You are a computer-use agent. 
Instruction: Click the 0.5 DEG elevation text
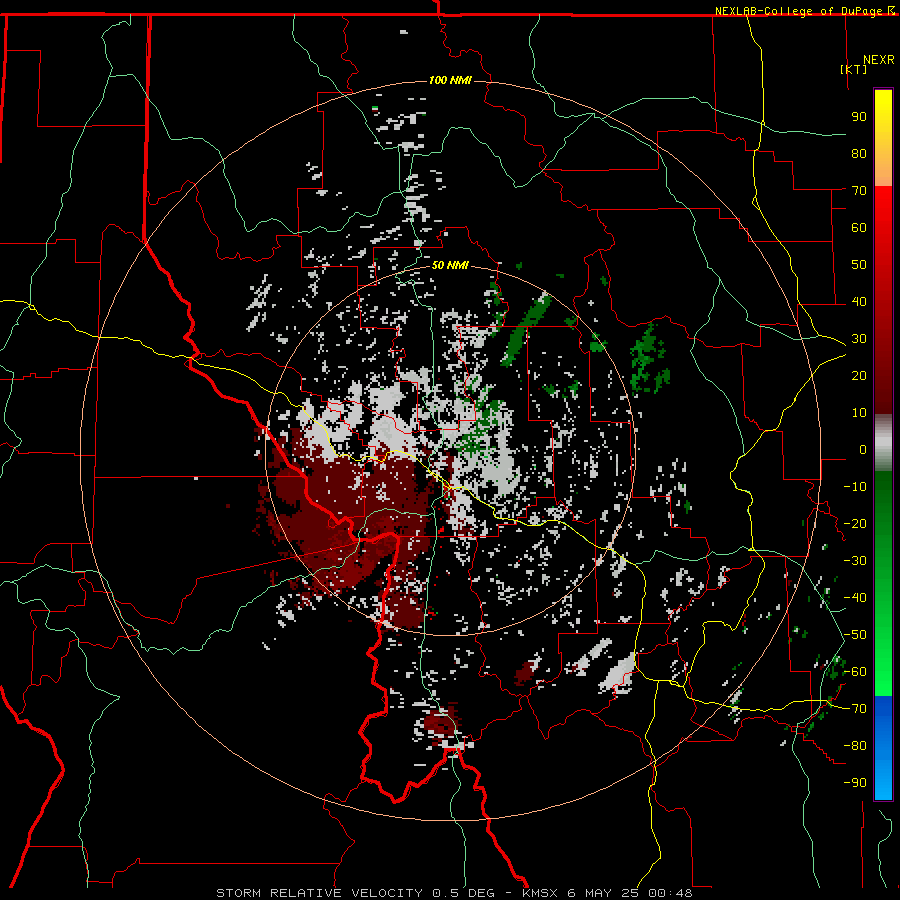(463, 893)
